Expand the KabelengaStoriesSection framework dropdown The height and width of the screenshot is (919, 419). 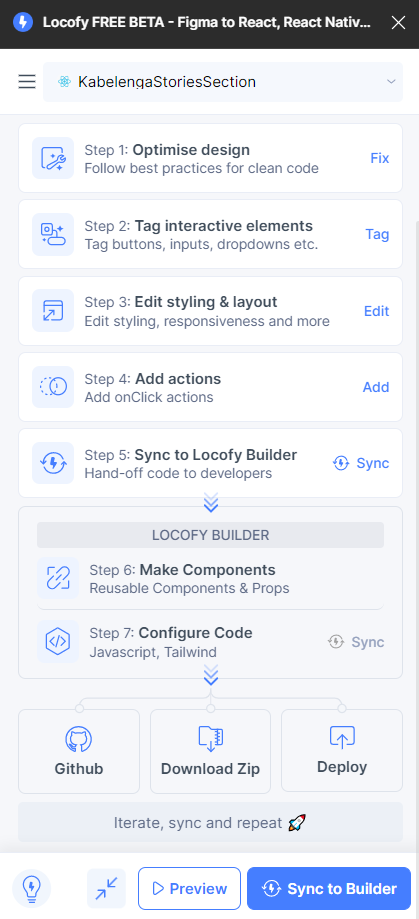point(223,82)
